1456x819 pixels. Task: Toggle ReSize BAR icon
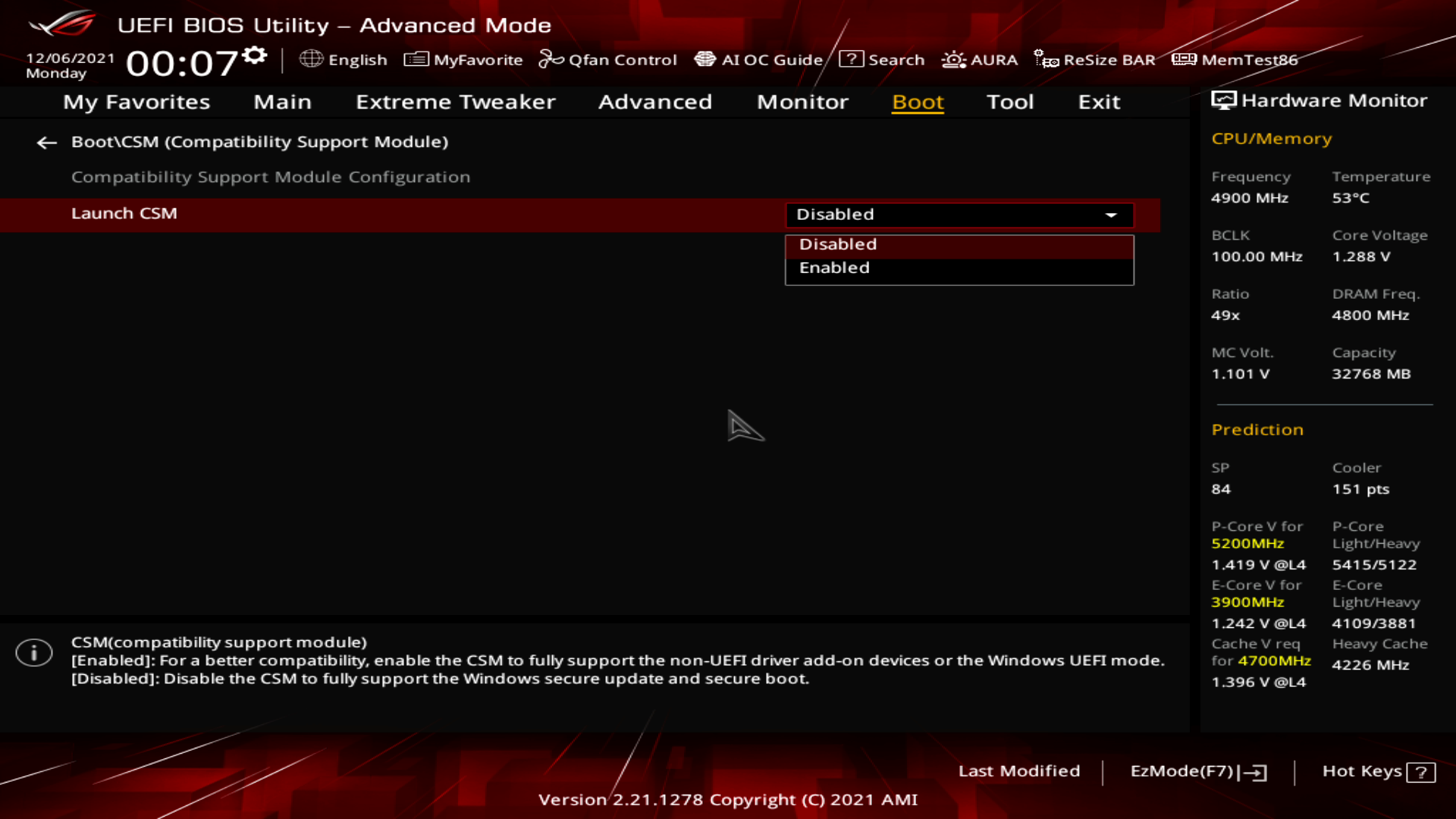(x=1046, y=59)
